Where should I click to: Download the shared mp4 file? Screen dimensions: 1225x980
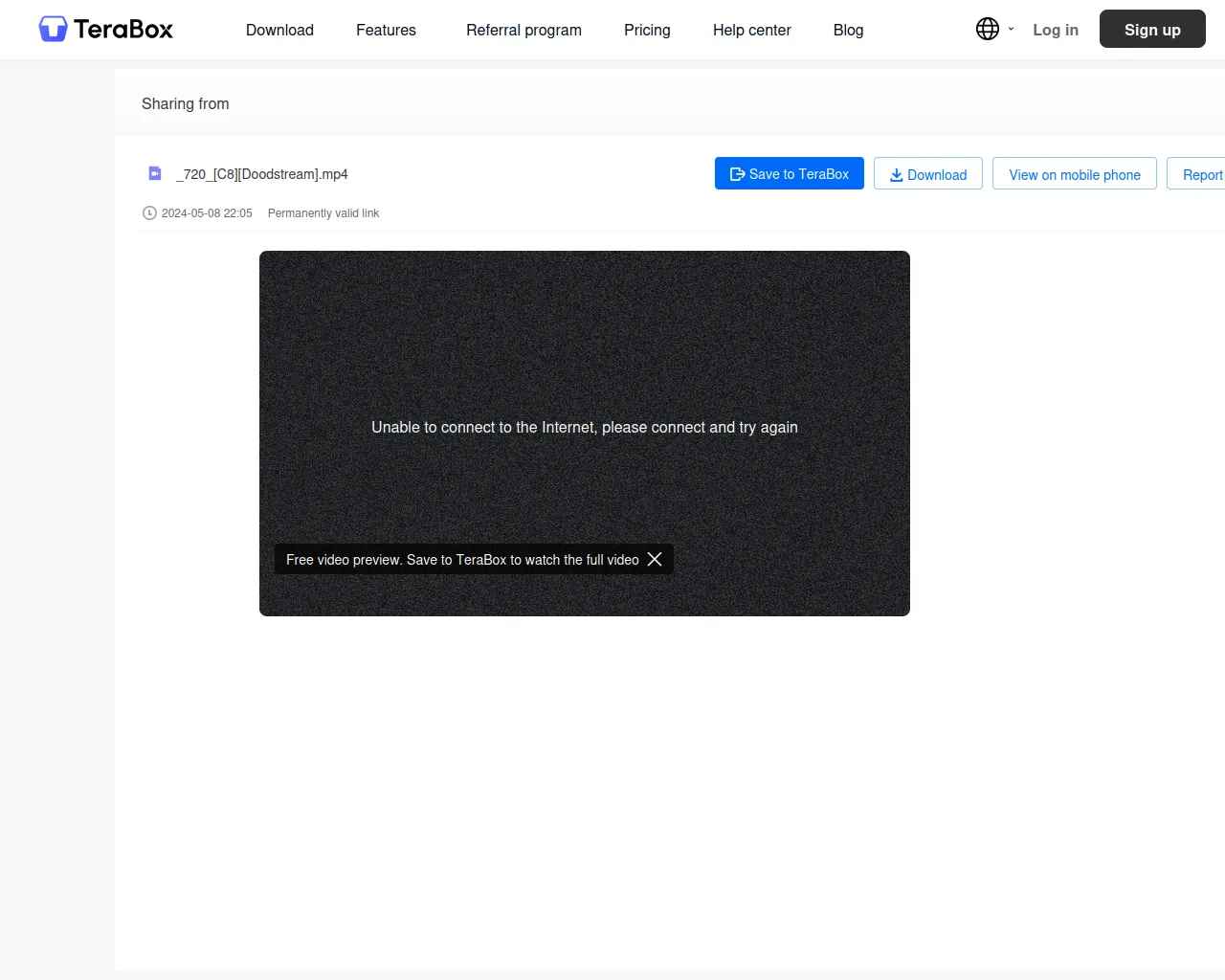click(927, 174)
